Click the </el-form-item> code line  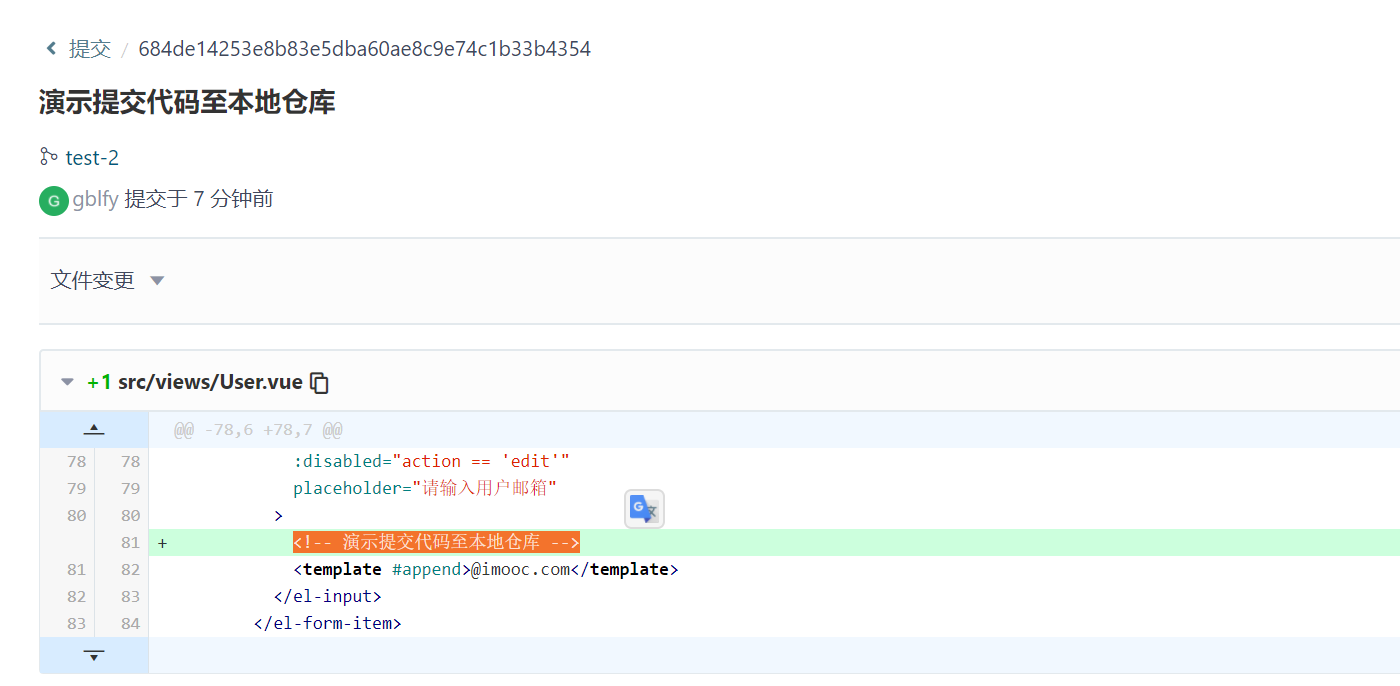pyautogui.click(x=328, y=623)
